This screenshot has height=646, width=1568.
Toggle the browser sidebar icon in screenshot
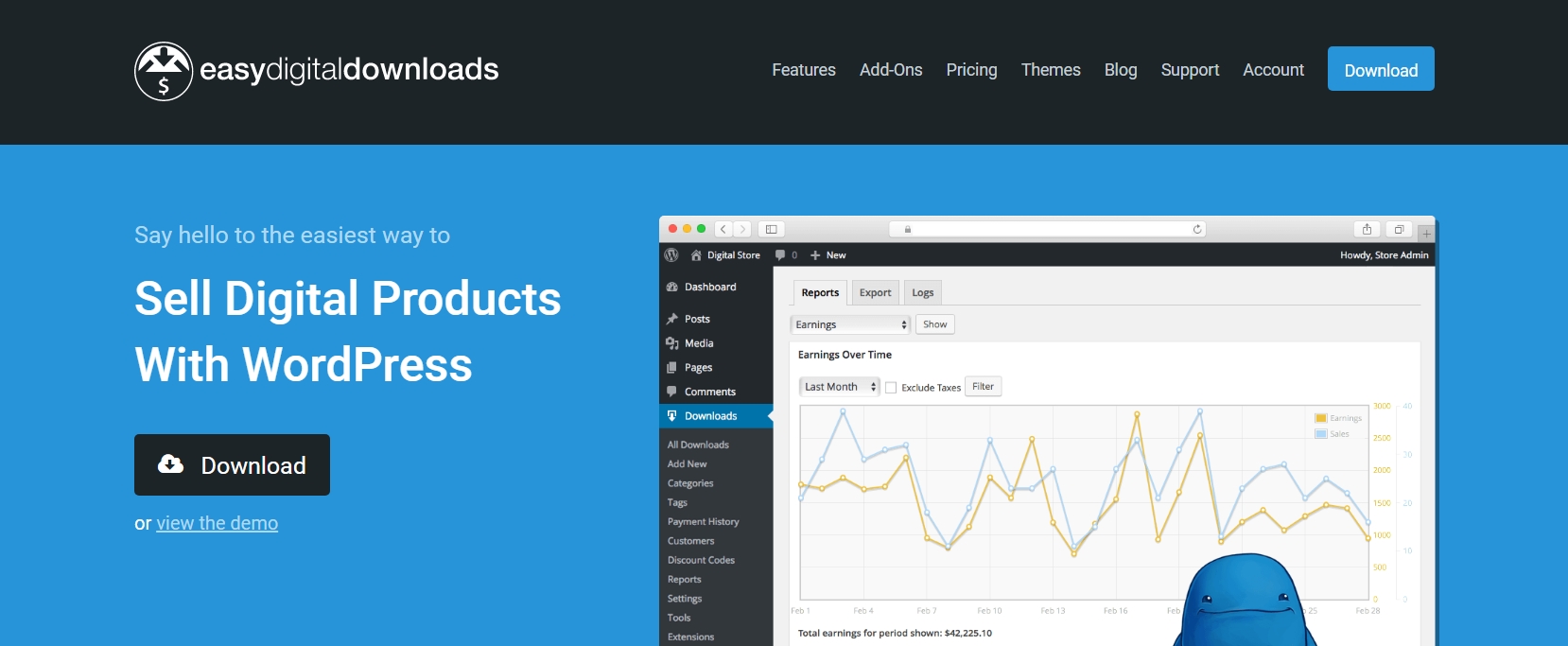pyautogui.click(x=771, y=229)
